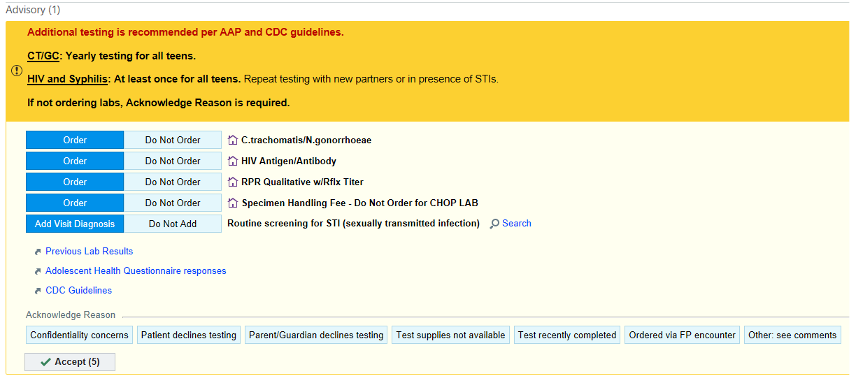
Task: Open Previous Lab Results link
Action: (x=89, y=251)
